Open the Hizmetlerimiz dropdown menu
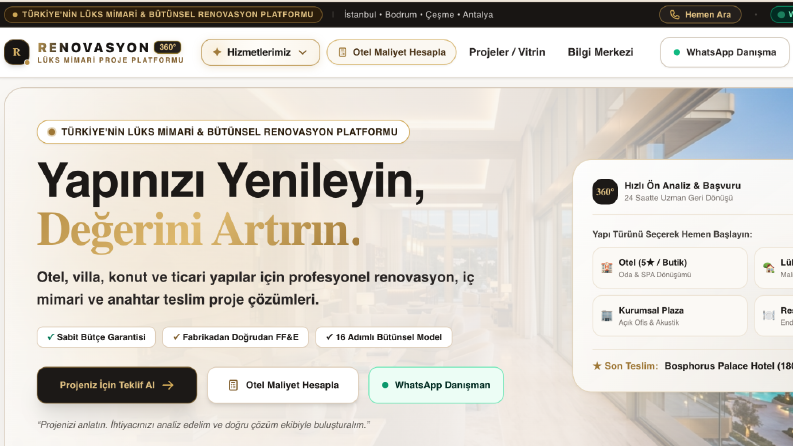The height and width of the screenshot is (446, 793). pos(260,52)
